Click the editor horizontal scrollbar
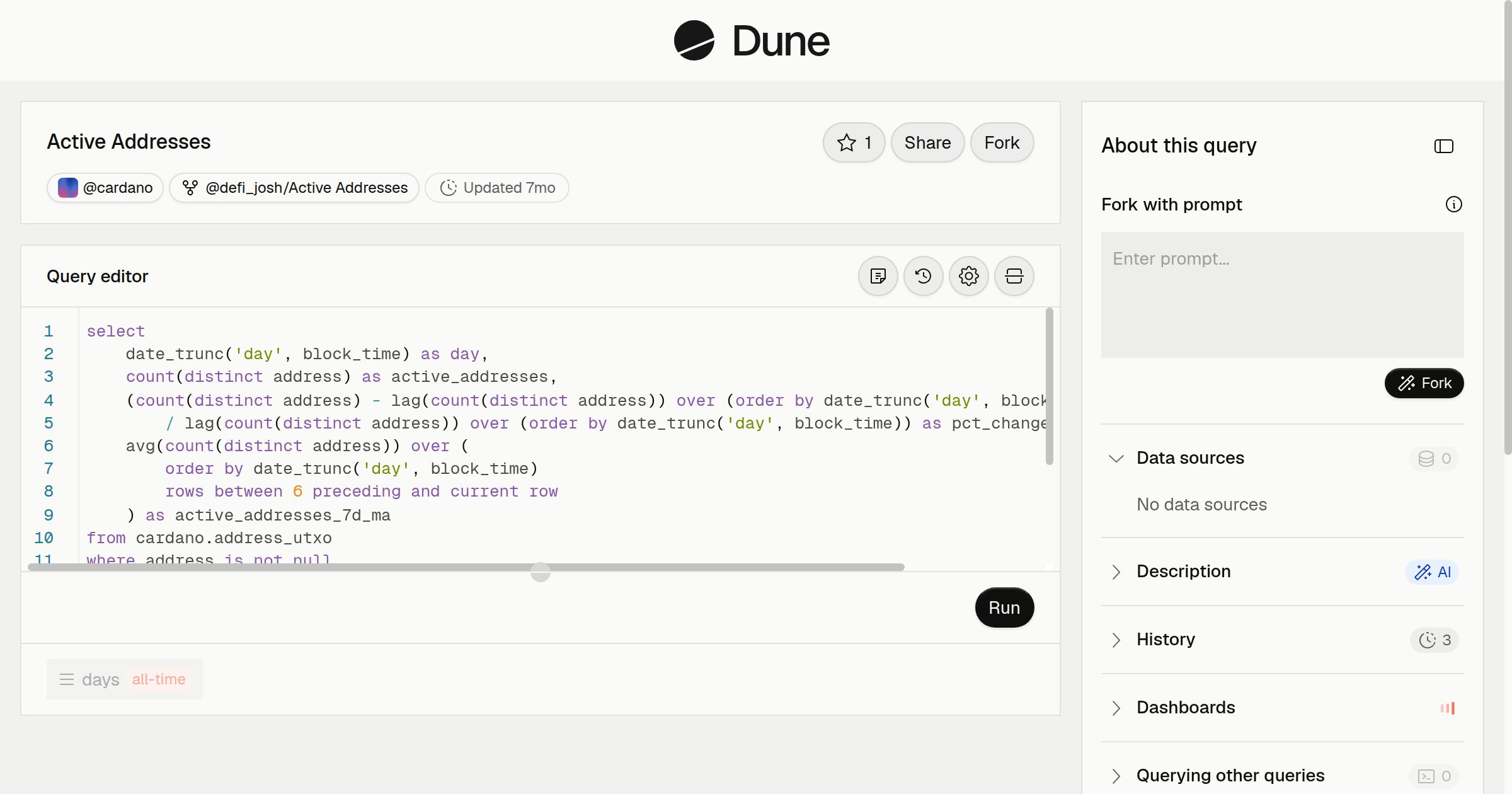 [466, 567]
